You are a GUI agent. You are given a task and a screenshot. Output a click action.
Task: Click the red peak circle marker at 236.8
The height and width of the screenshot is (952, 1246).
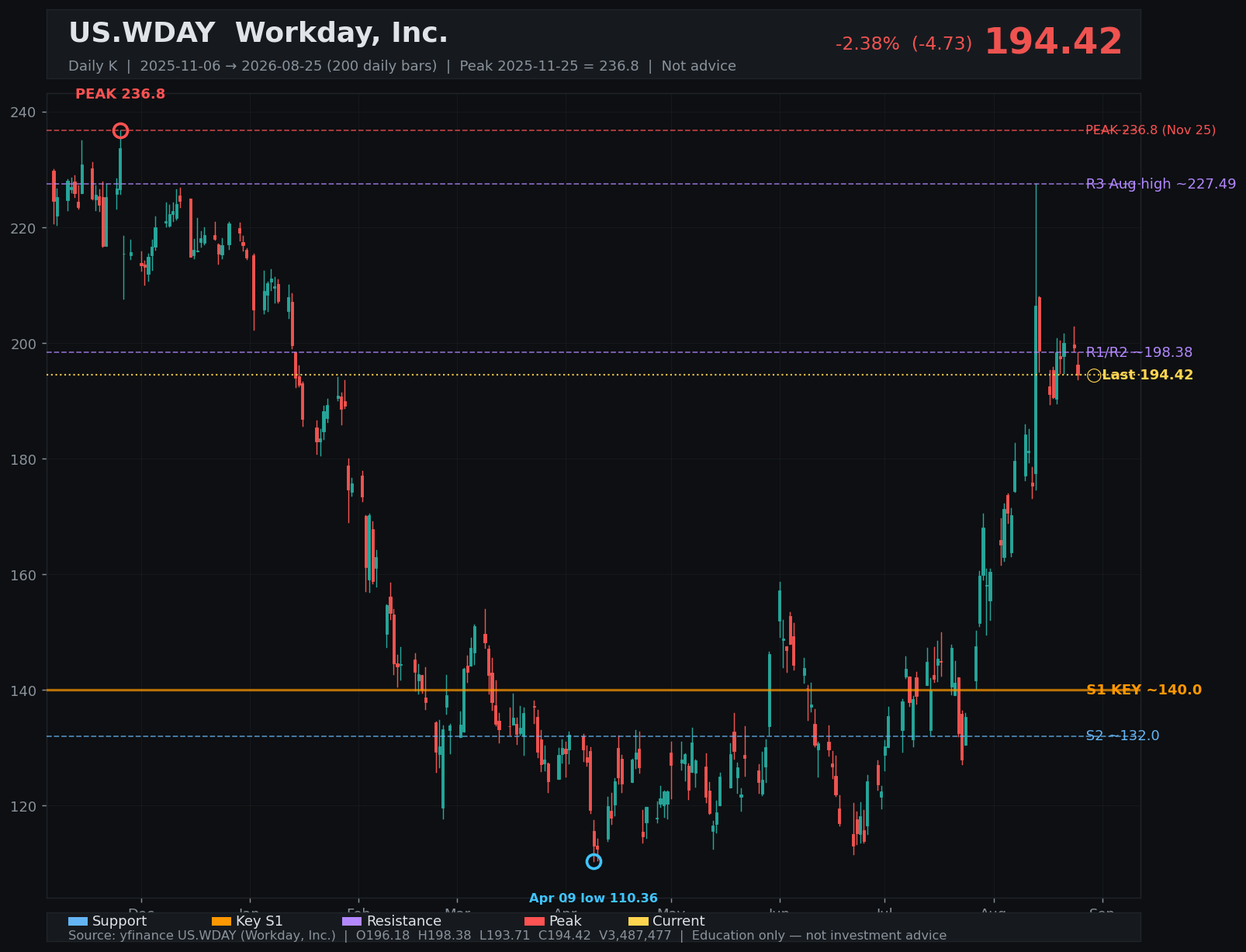[120, 130]
